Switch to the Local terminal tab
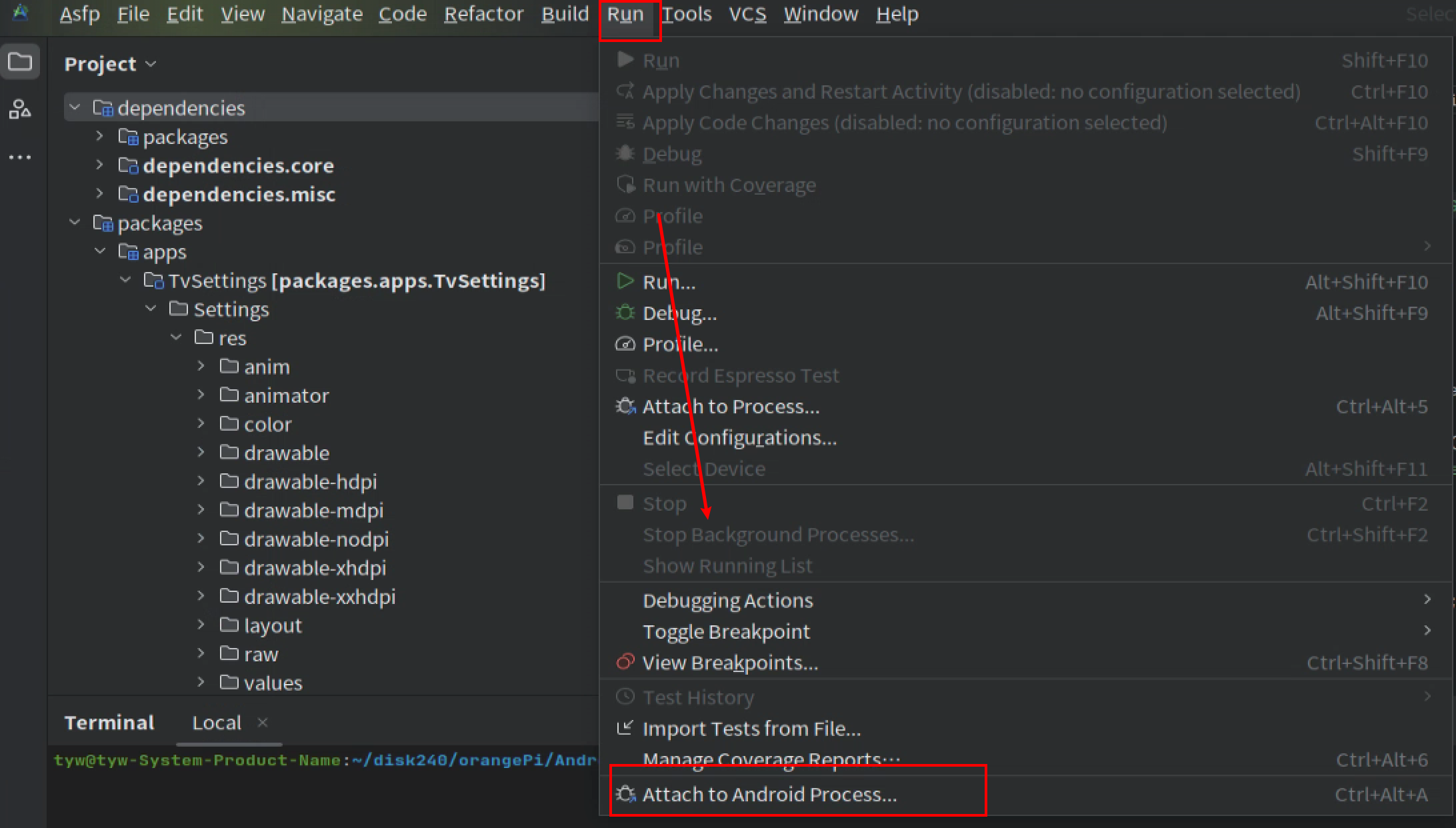Image resolution: width=1456 pixels, height=828 pixels. [216, 723]
